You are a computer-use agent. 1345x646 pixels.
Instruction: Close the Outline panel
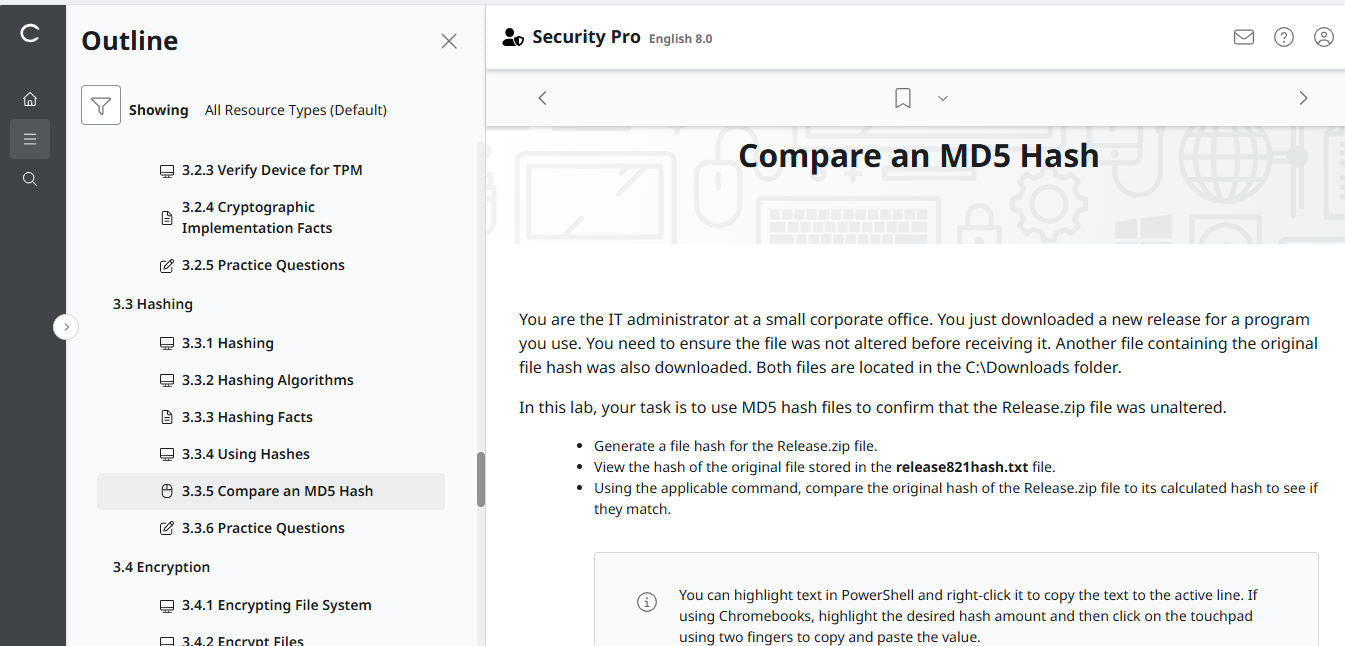(448, 41)
